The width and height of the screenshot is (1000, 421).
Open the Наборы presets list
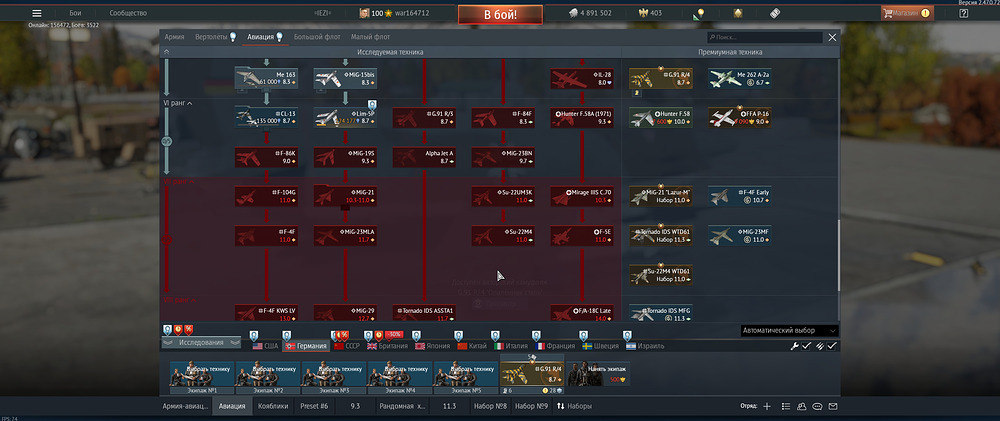click(x=573, y=406)
